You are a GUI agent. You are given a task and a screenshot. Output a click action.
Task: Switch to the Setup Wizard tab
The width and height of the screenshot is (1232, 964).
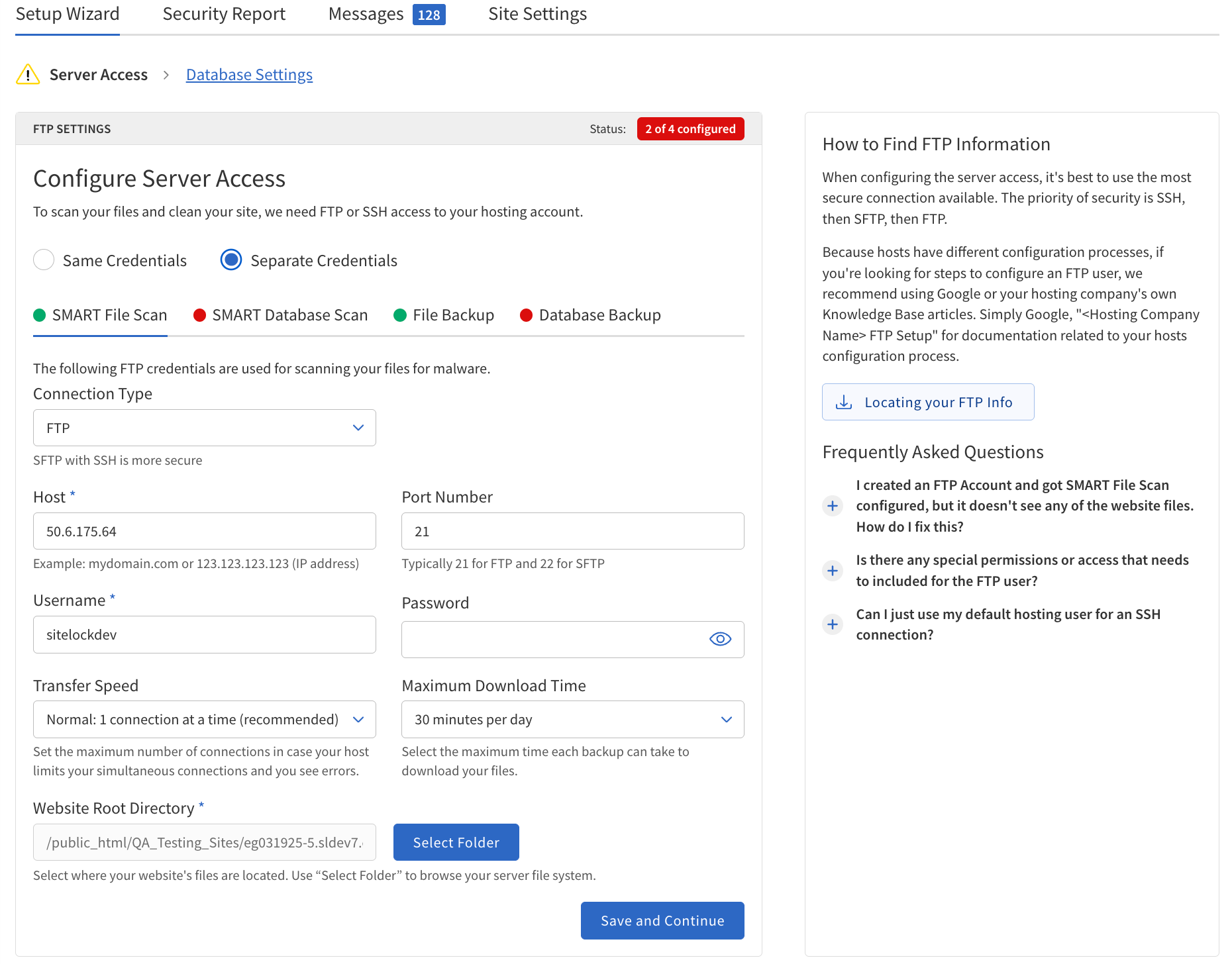click(68, 15)
